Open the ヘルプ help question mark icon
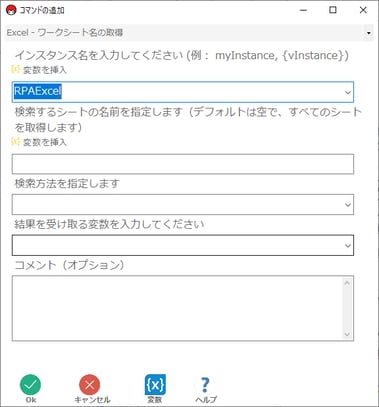The image size is (379, 407). 205,385
